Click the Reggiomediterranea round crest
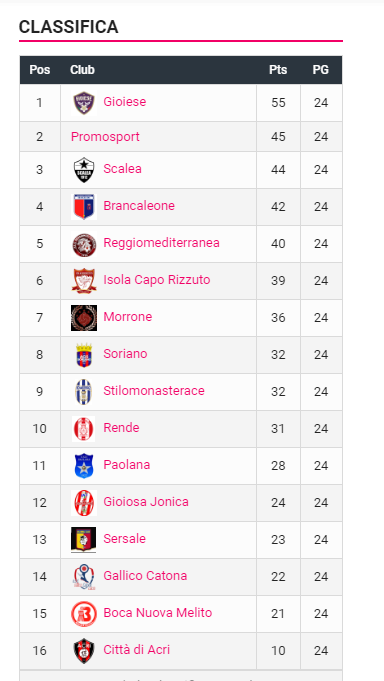384x681 pixels. [84, 244]
